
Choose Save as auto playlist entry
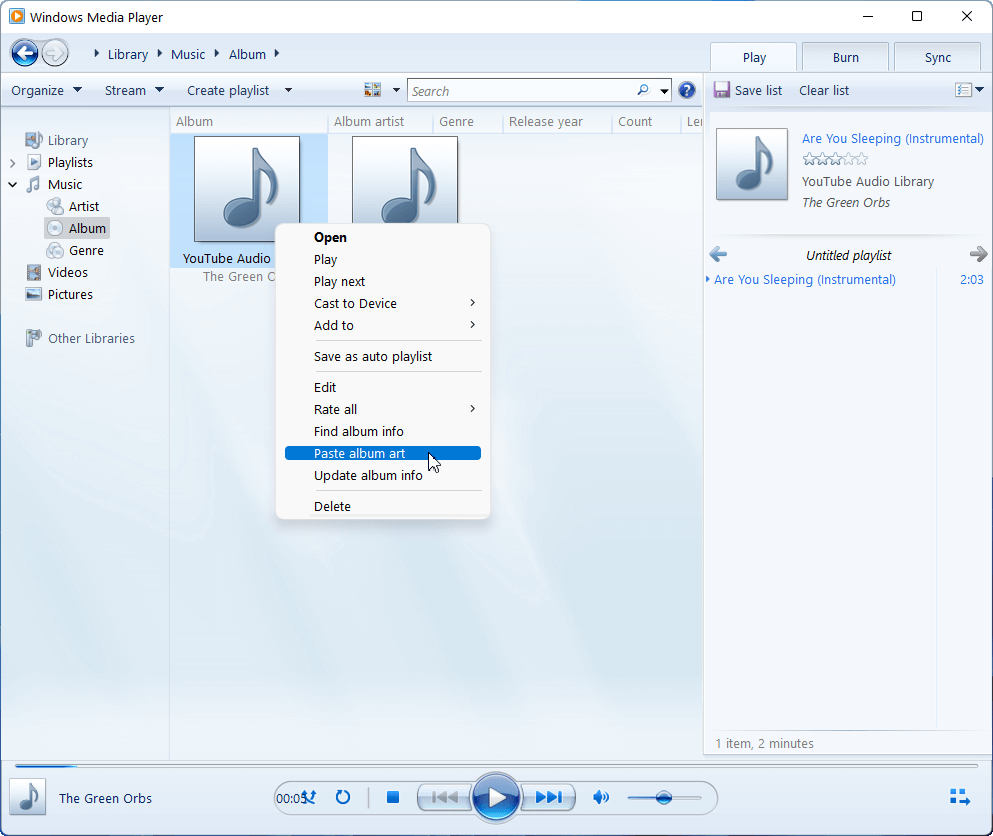(x=383, y=356)
